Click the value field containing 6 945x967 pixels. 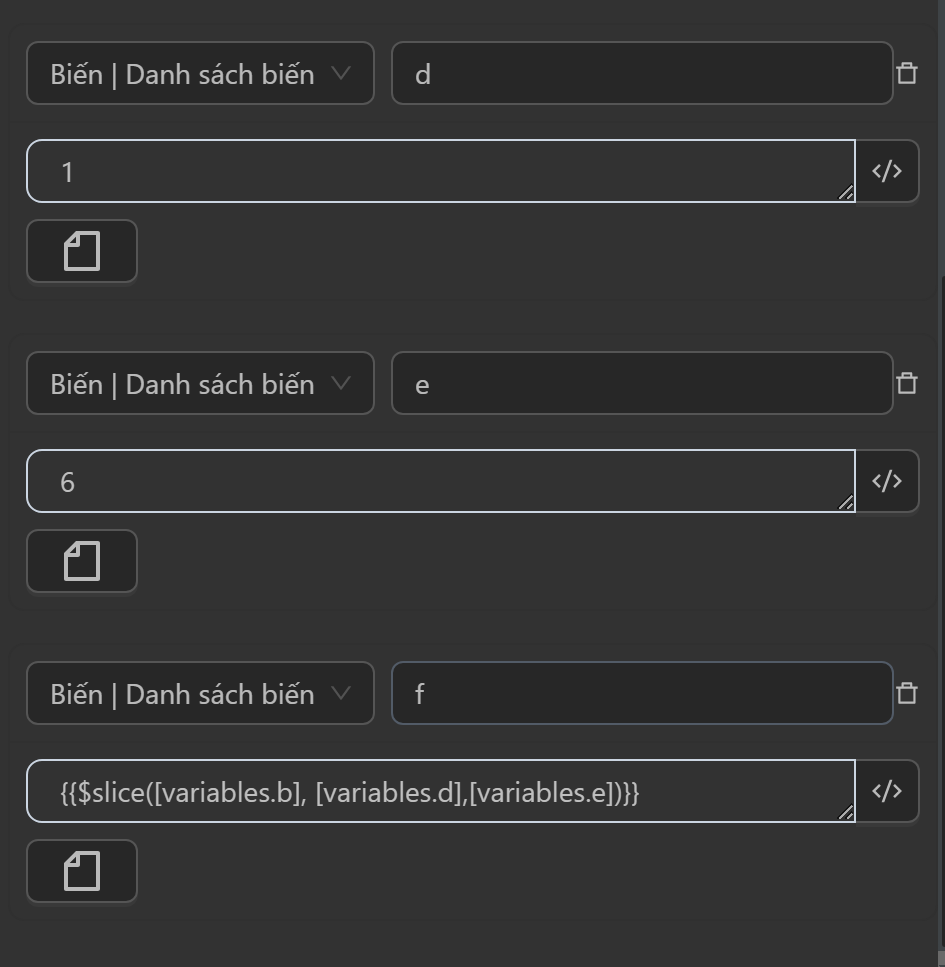click(440, 481)
